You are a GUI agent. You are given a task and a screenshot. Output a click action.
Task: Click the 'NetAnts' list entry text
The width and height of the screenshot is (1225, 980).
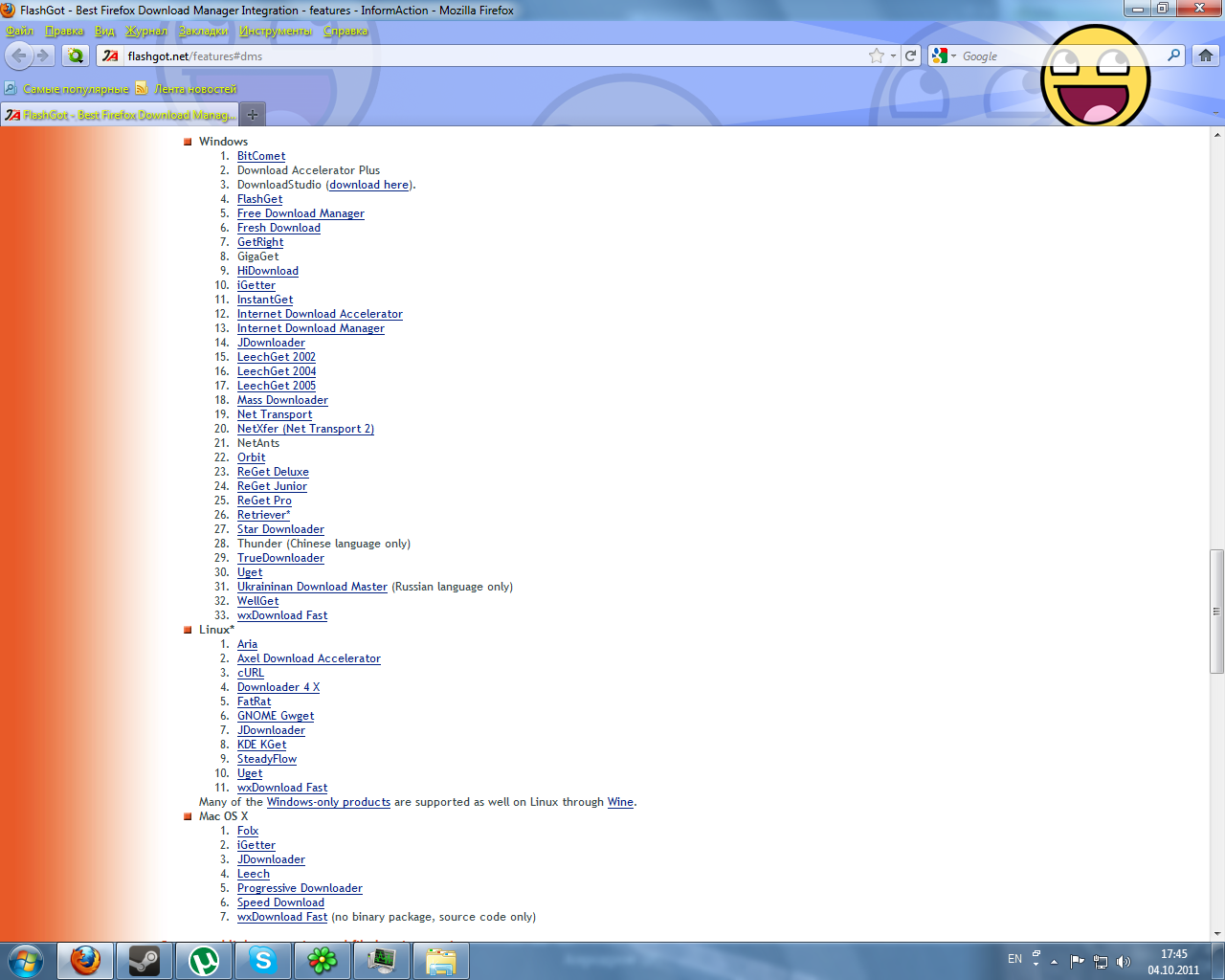coord(258,443)
